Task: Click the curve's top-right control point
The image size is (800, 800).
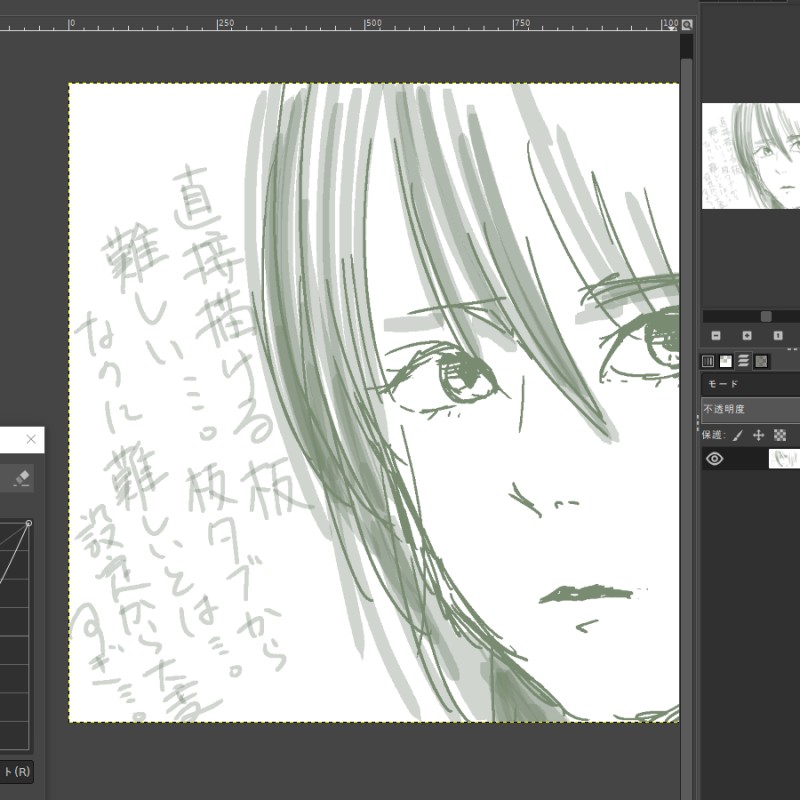Action: pyautogui.click(x=29, y=523)
